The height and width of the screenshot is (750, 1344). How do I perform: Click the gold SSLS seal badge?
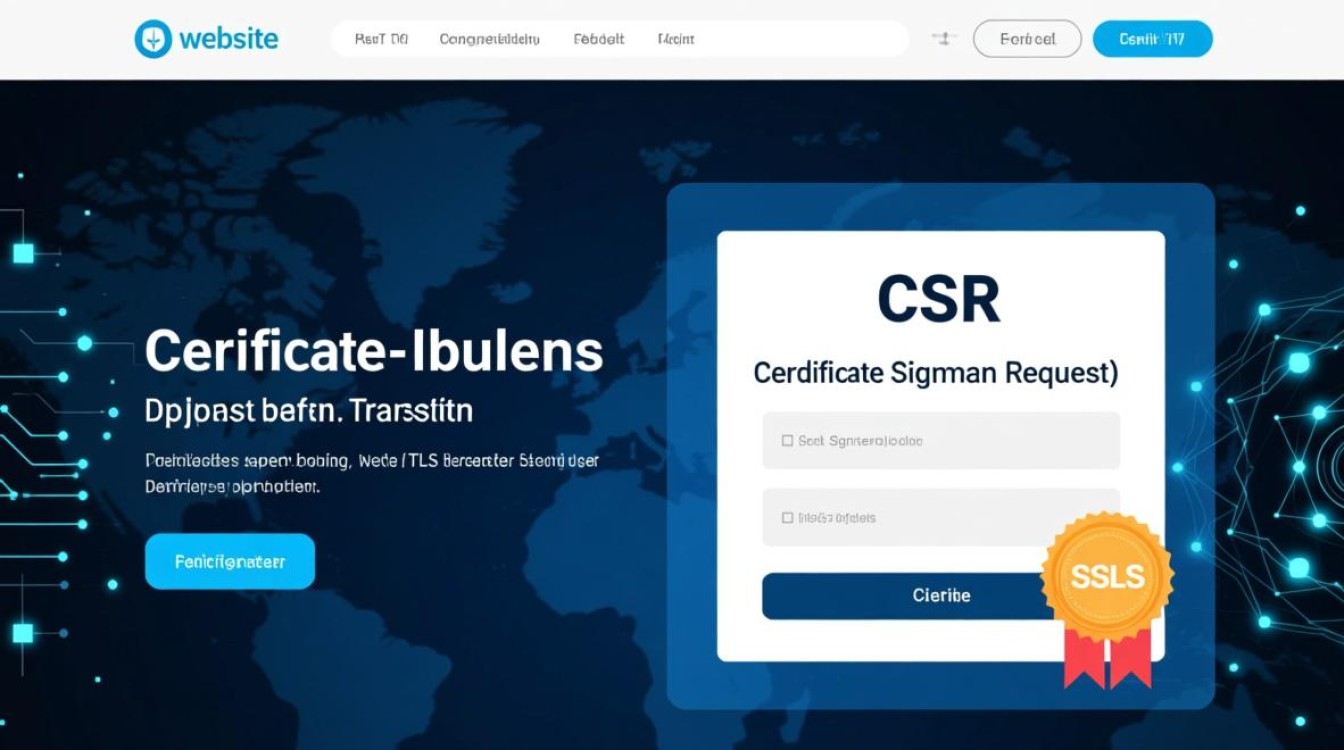[x=1106, y=575]
